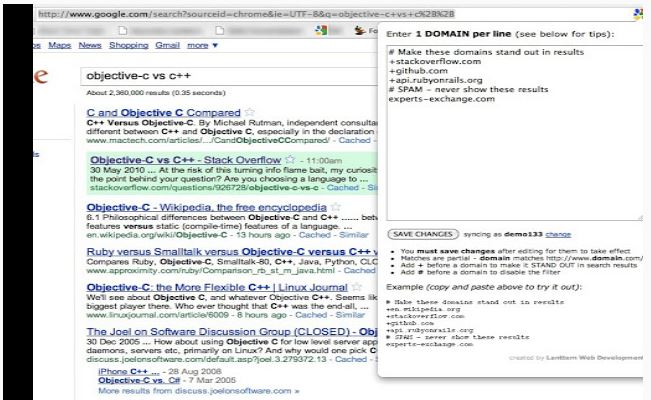Click the bird bookmark icon

point(360,30)
